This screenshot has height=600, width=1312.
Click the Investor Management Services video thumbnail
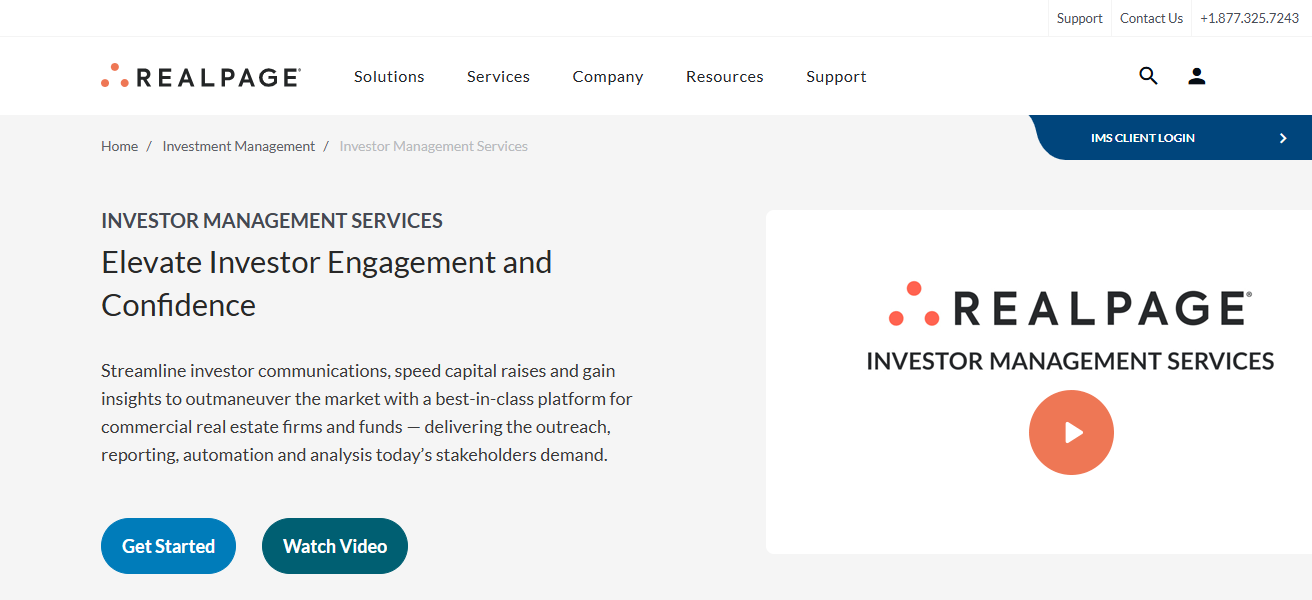point(1071,432)
